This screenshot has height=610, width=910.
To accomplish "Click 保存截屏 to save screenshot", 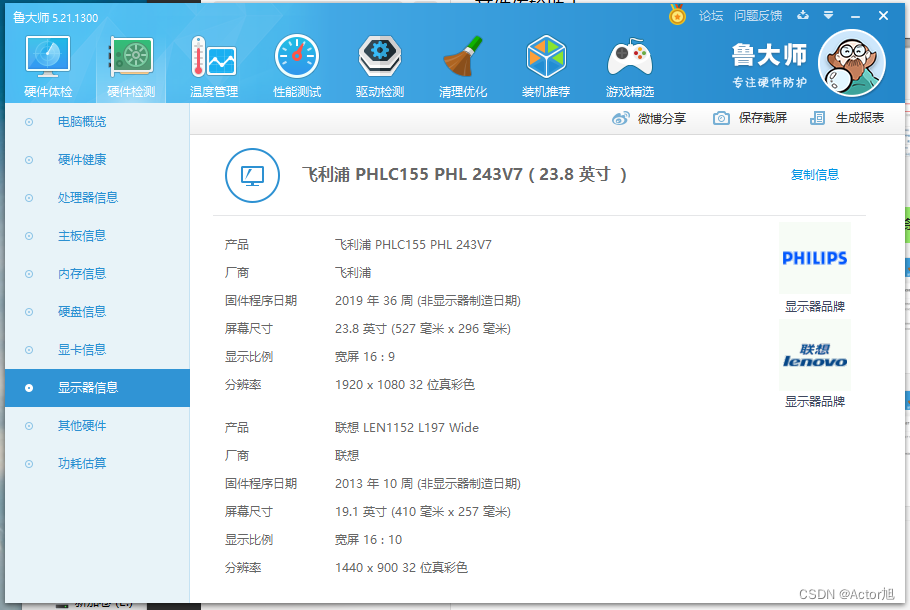I will (763, 118).
